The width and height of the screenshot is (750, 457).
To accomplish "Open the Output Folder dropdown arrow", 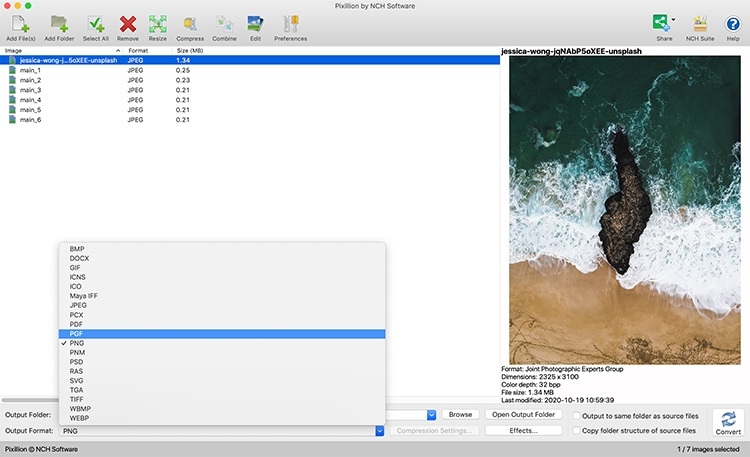I will pos(431,414).
